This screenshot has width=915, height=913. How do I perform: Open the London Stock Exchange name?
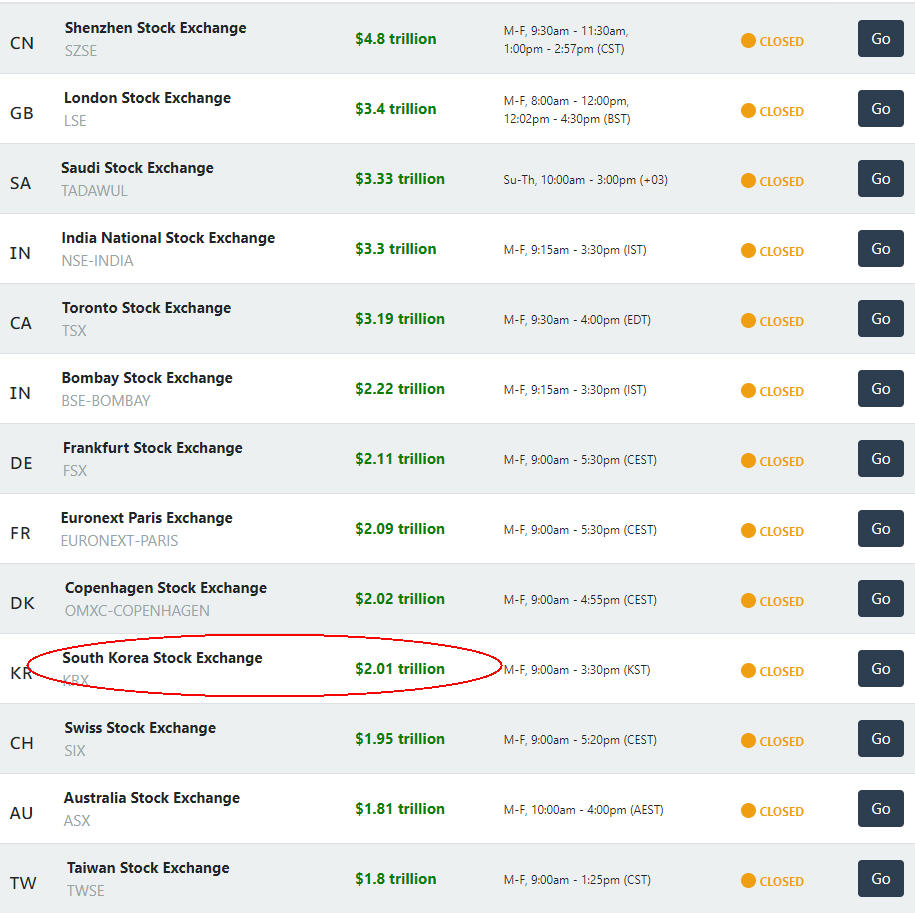coord(147,98)
